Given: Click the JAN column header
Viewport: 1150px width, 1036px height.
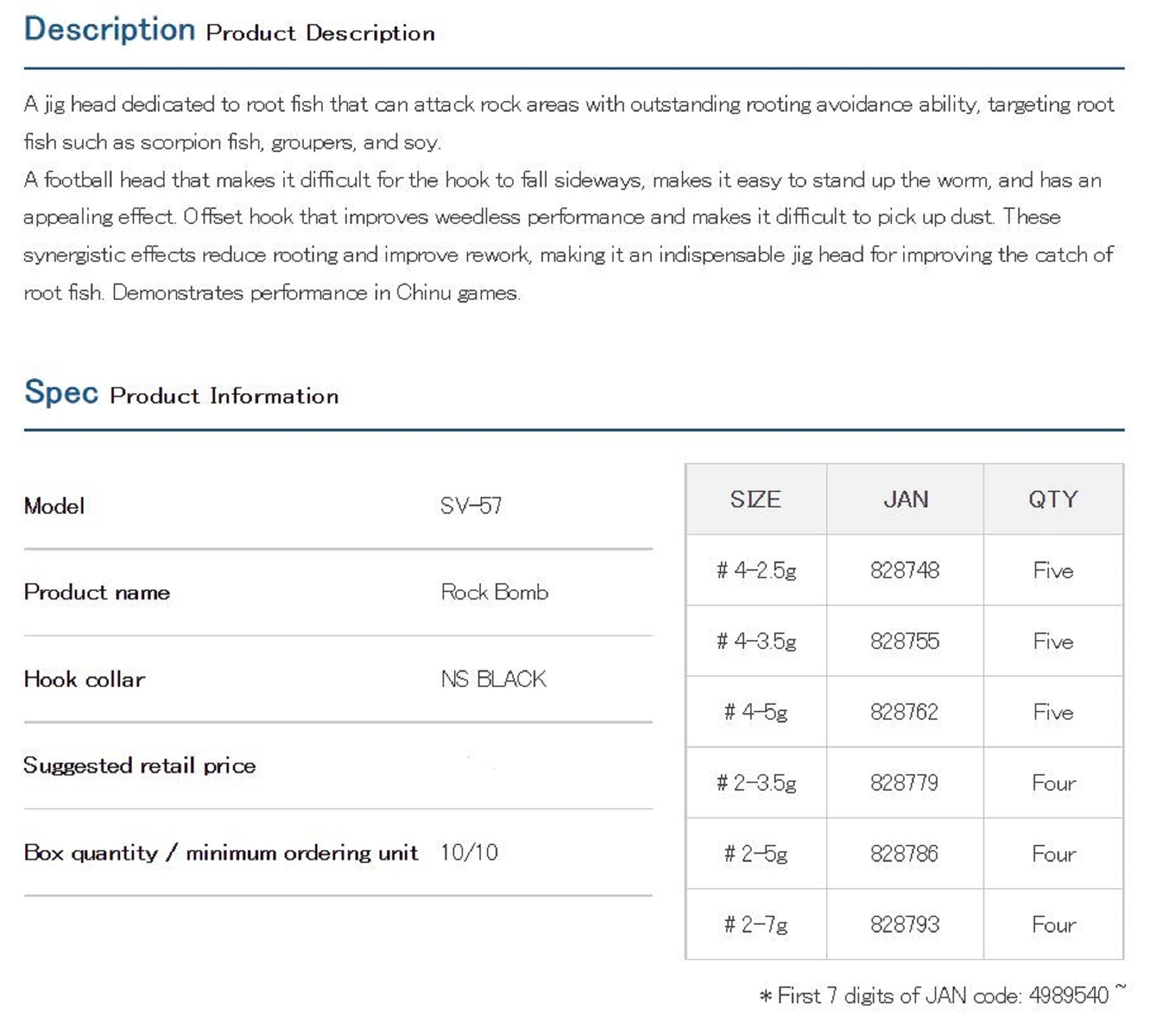Looking at the screenshot, I should coord(905,499).
